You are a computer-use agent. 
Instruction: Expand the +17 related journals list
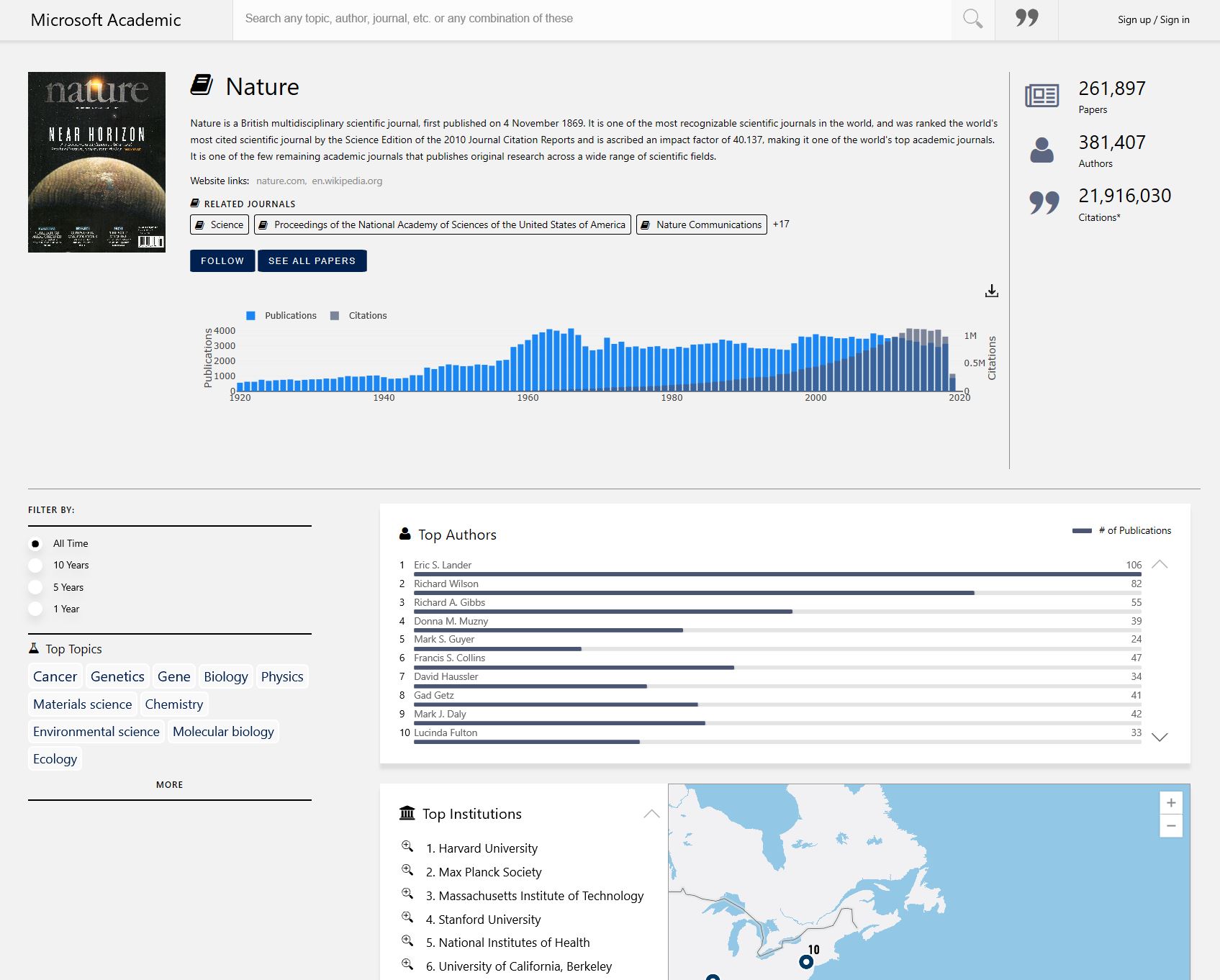click(782, 224)
